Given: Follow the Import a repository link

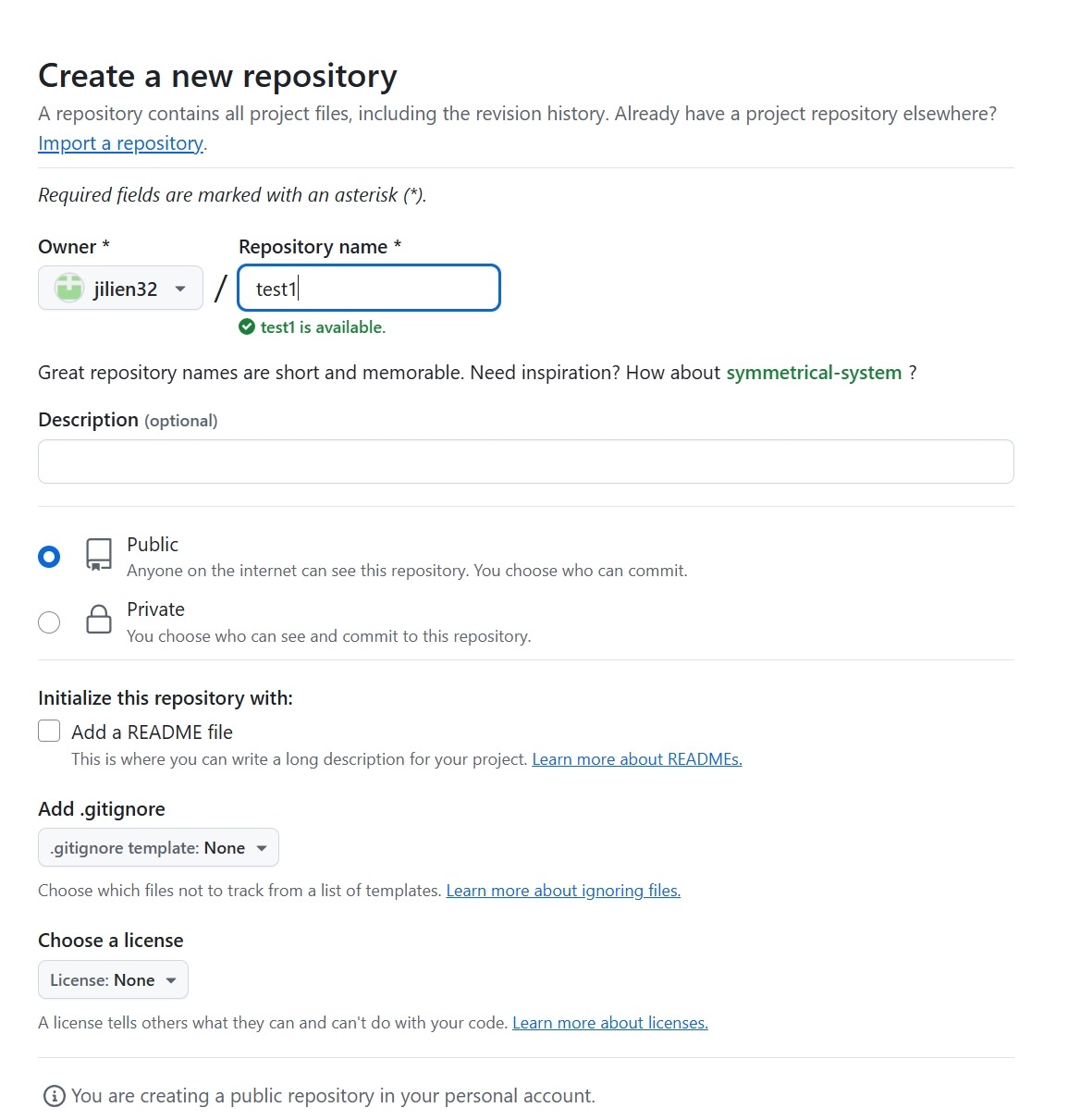Looking at the screenshot, I should tap(121, 143).
